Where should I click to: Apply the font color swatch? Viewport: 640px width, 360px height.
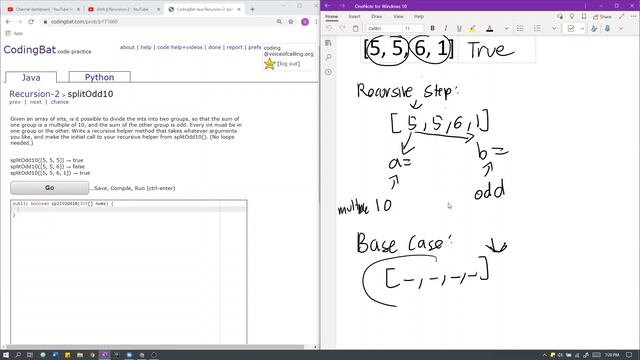click(489, 28)
